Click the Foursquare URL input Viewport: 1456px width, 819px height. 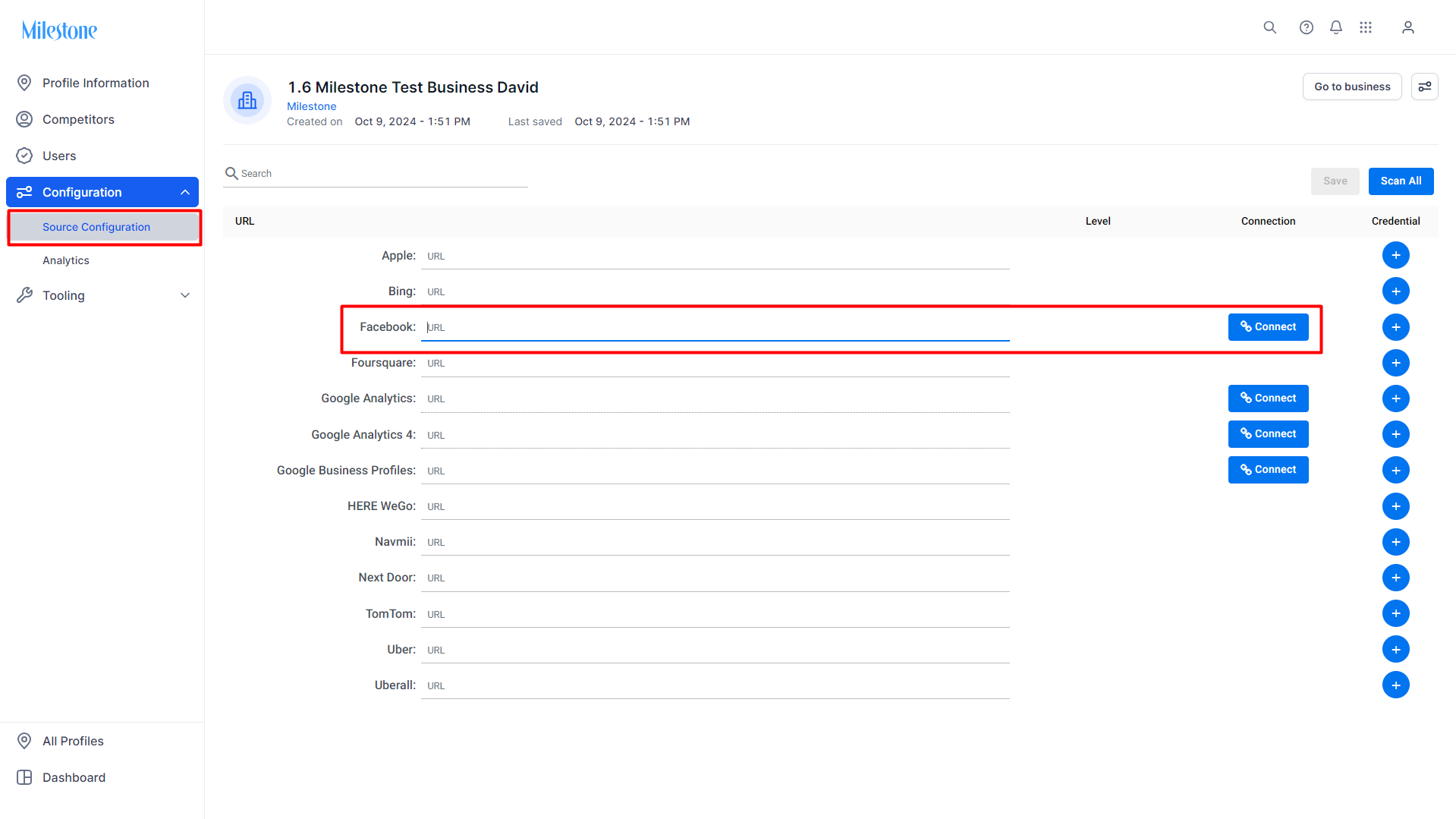[x=715, y=363]
